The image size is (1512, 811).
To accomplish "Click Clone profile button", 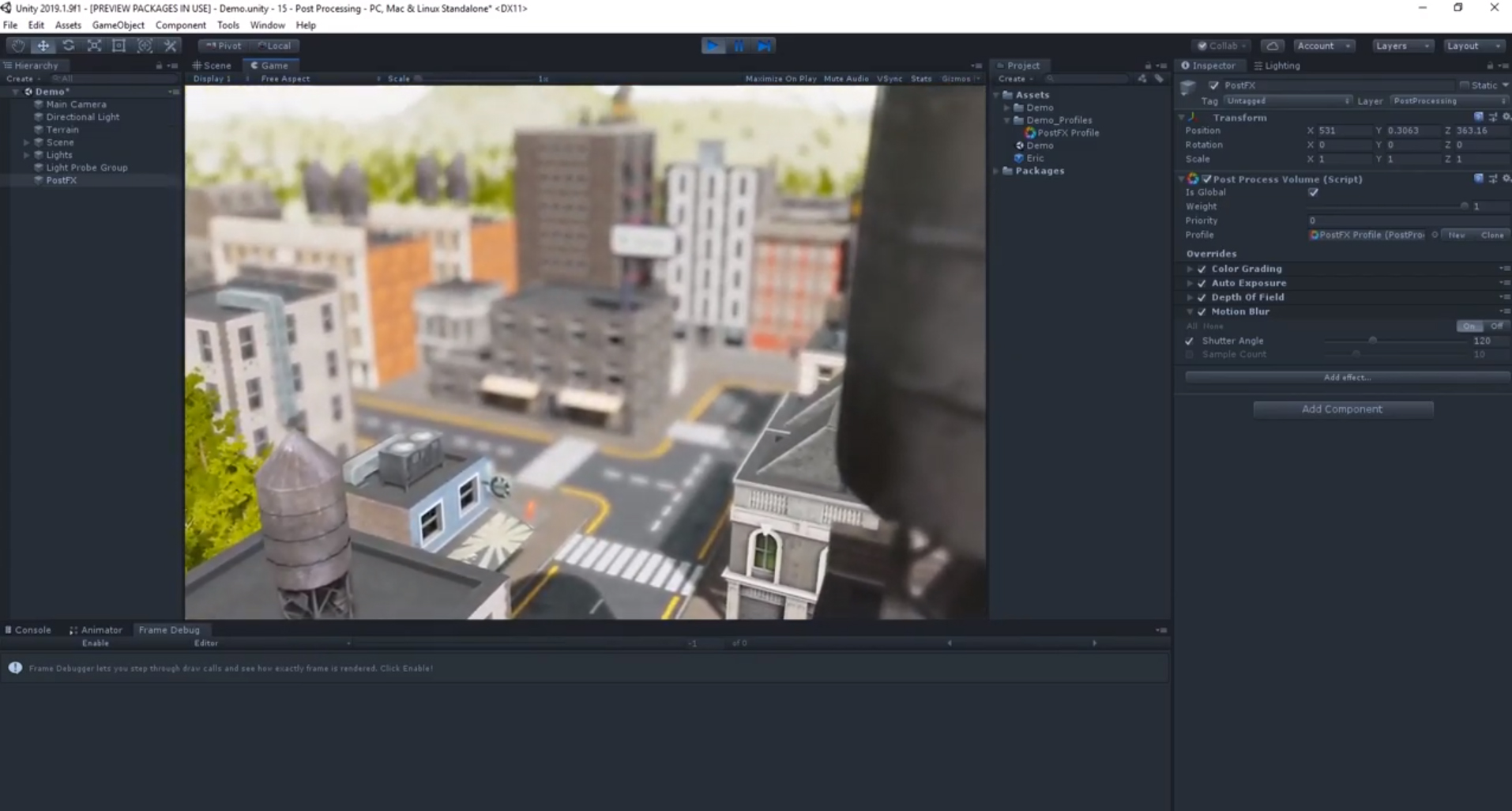I will click(x=1492, y=235).
